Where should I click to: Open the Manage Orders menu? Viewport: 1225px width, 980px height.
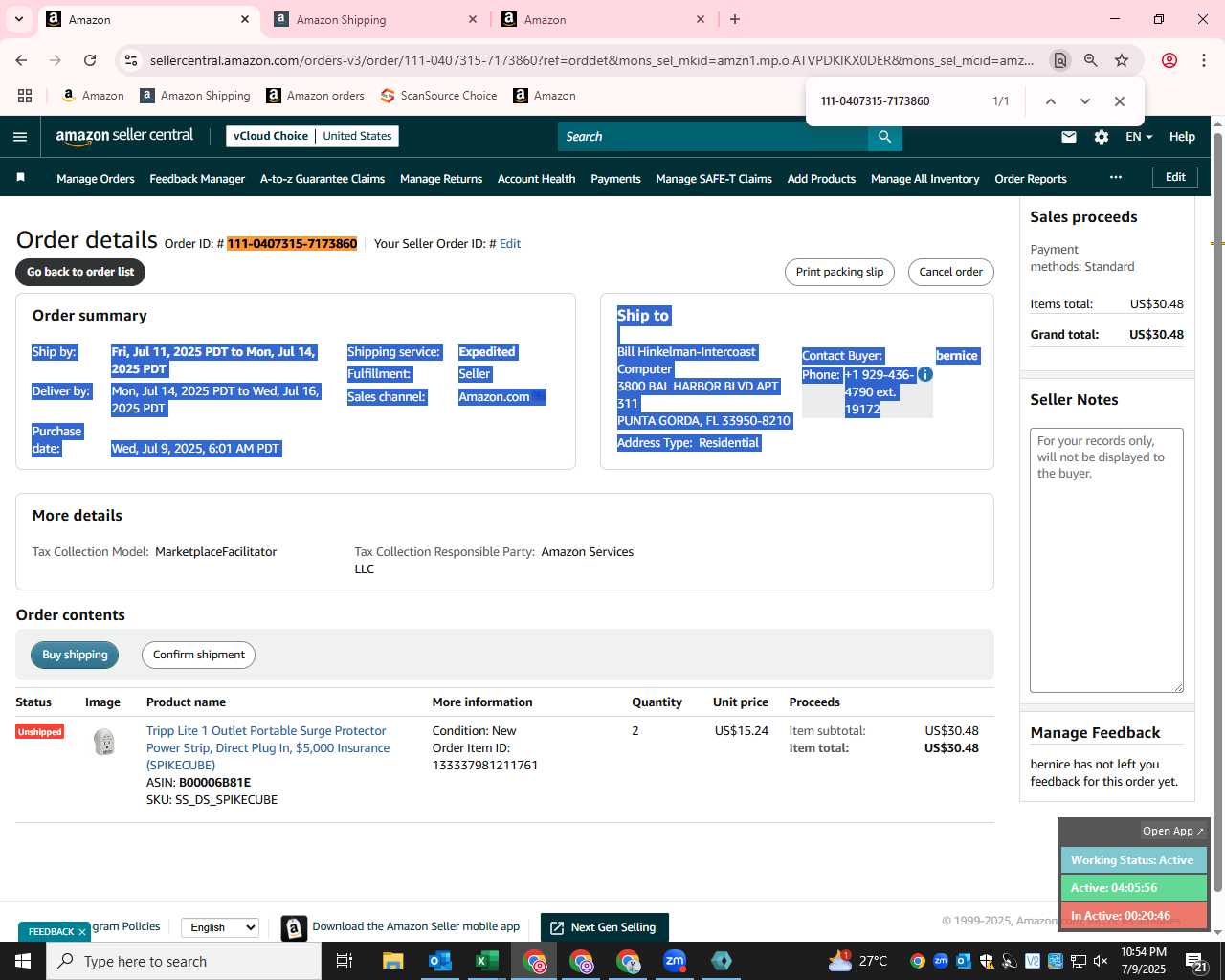pyautogui.click(x=96, y=179)
